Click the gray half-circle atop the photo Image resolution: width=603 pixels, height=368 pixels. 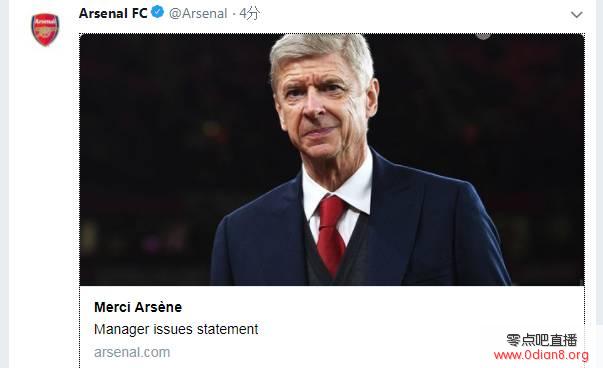(x=483, y=36)
